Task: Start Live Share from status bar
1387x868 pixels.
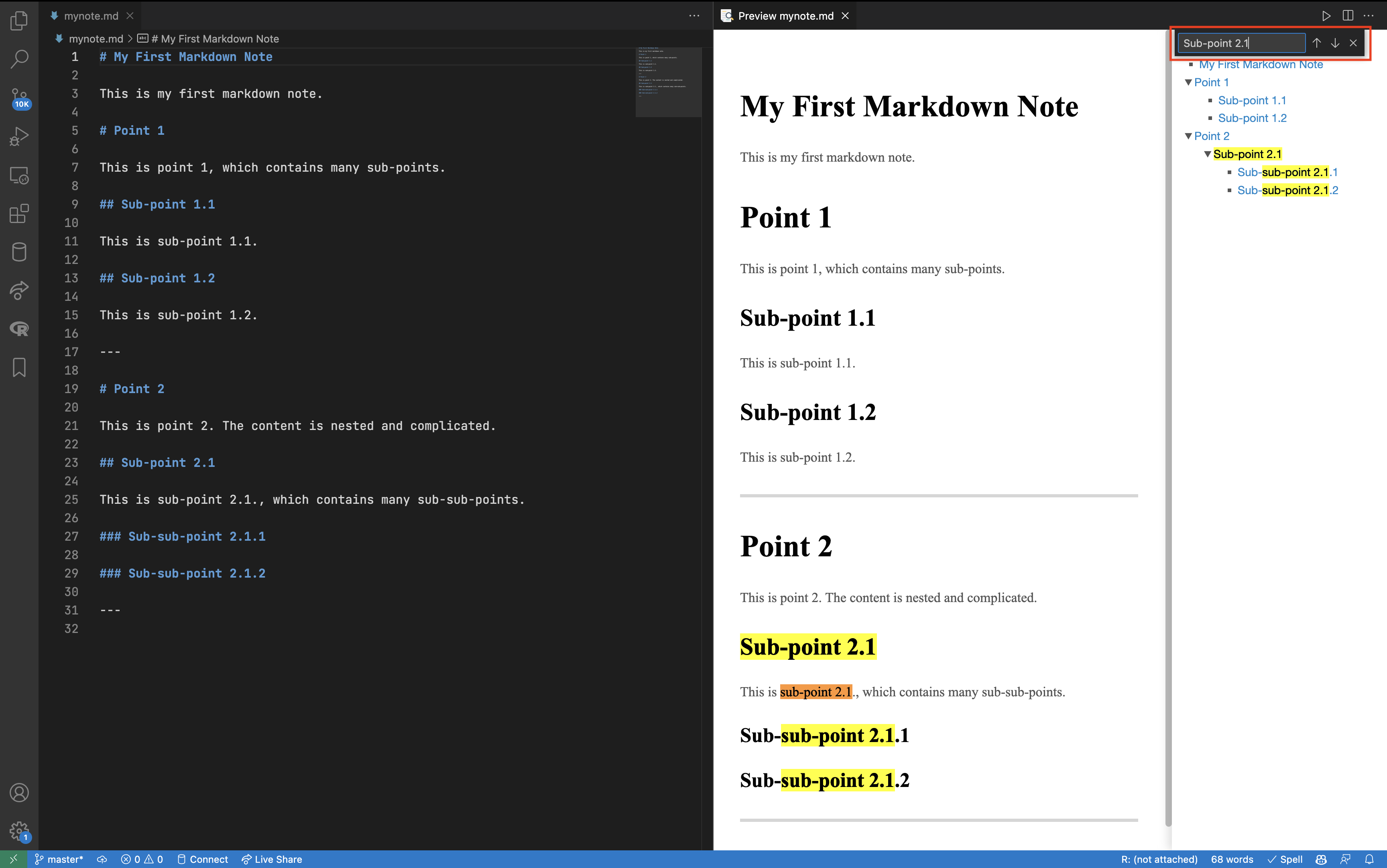Action: pyautogui.click(x=272, y=860)
